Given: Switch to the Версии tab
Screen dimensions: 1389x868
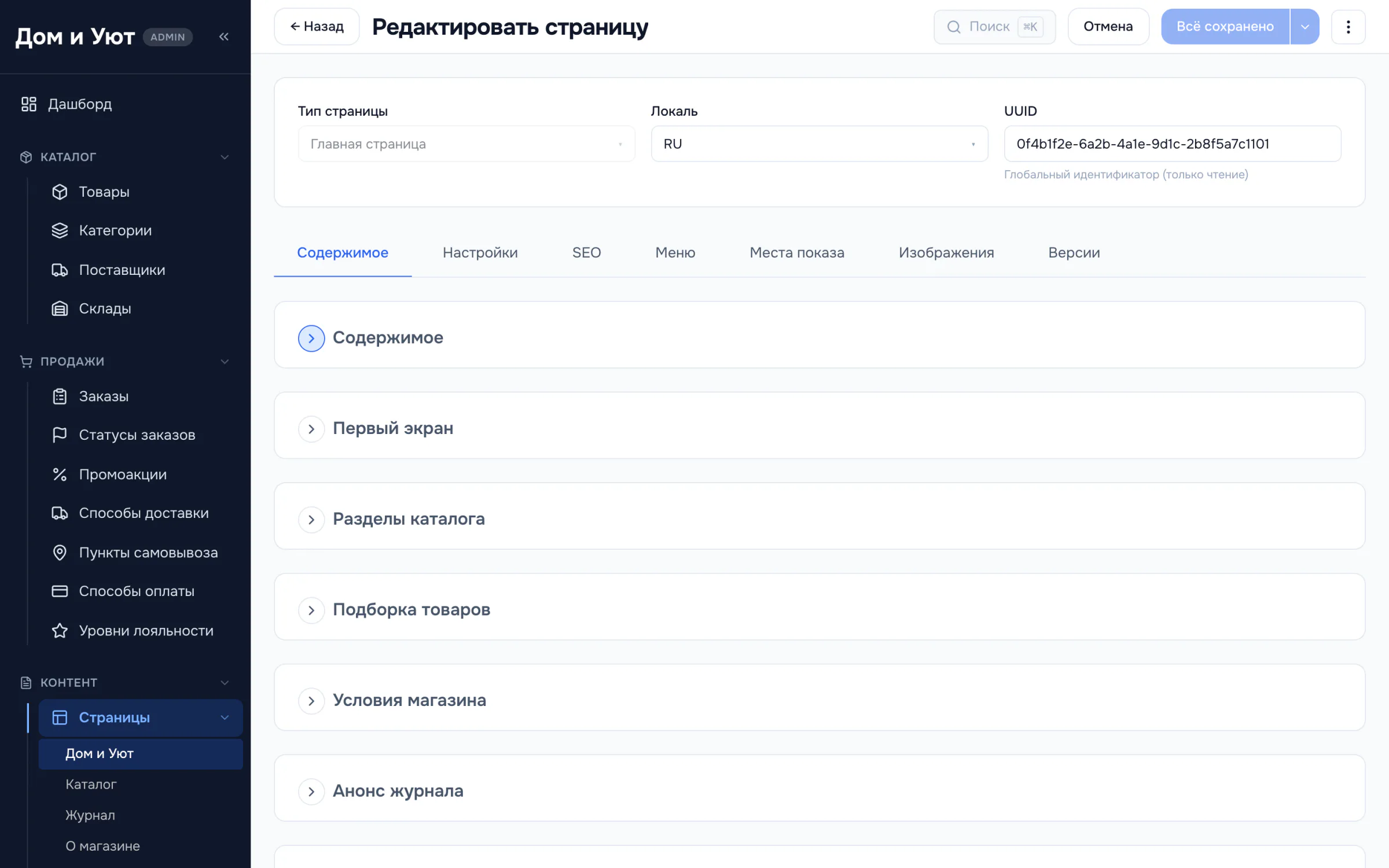Looking at the screenshot, I should tap(1074, 253).
